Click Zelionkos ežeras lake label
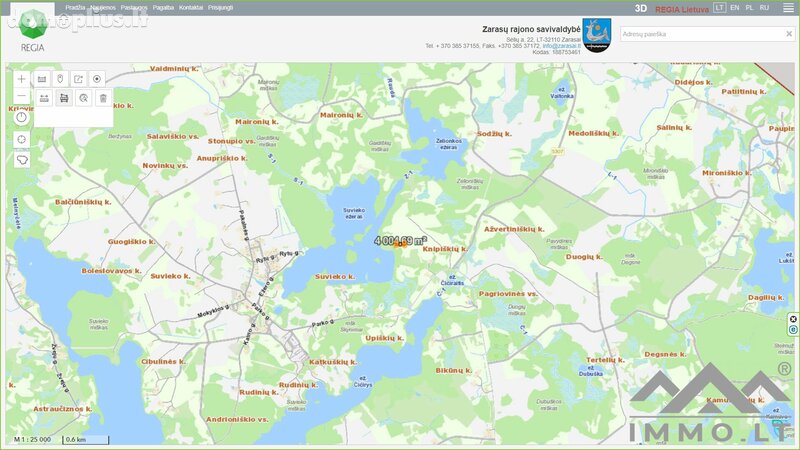This screenshot has width=800, height=450. [x=449, y=144]
